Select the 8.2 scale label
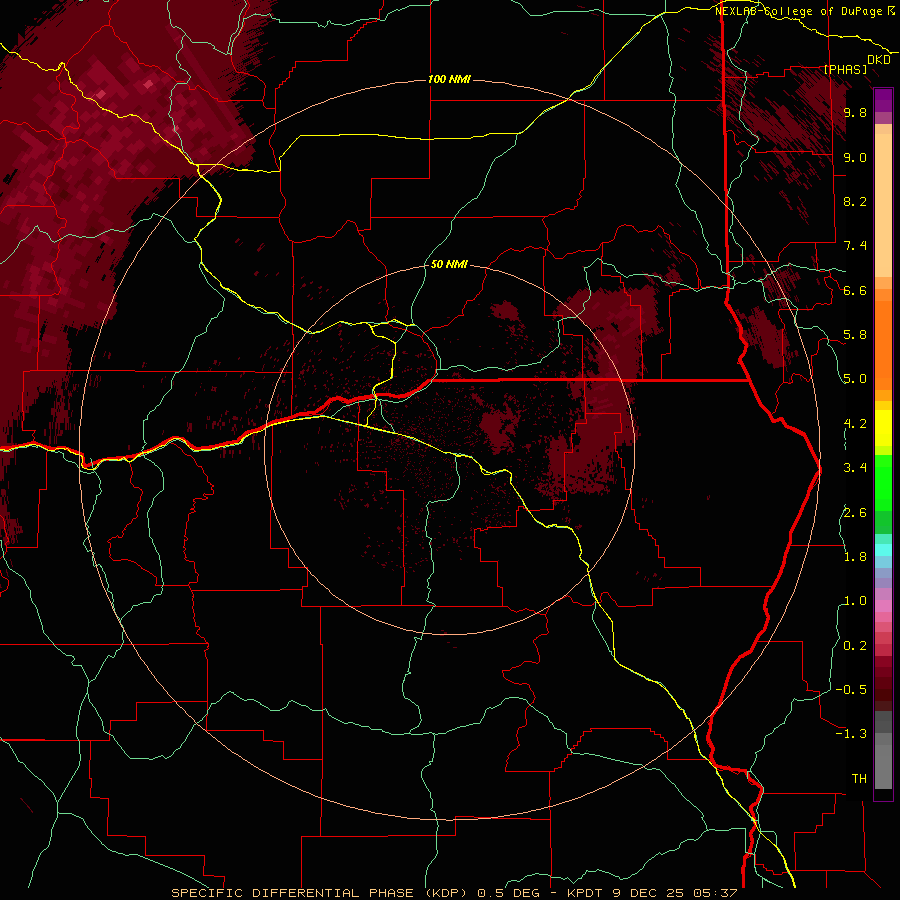 click(855, 201)
